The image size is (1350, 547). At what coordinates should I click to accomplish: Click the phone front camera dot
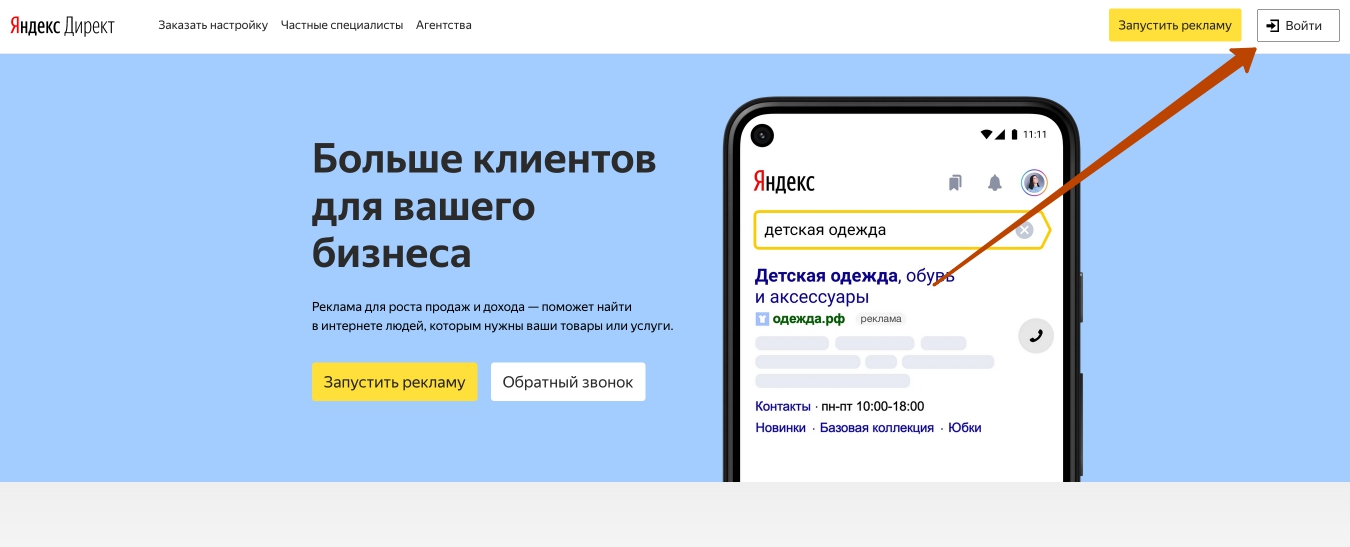[x=763, y=134]
